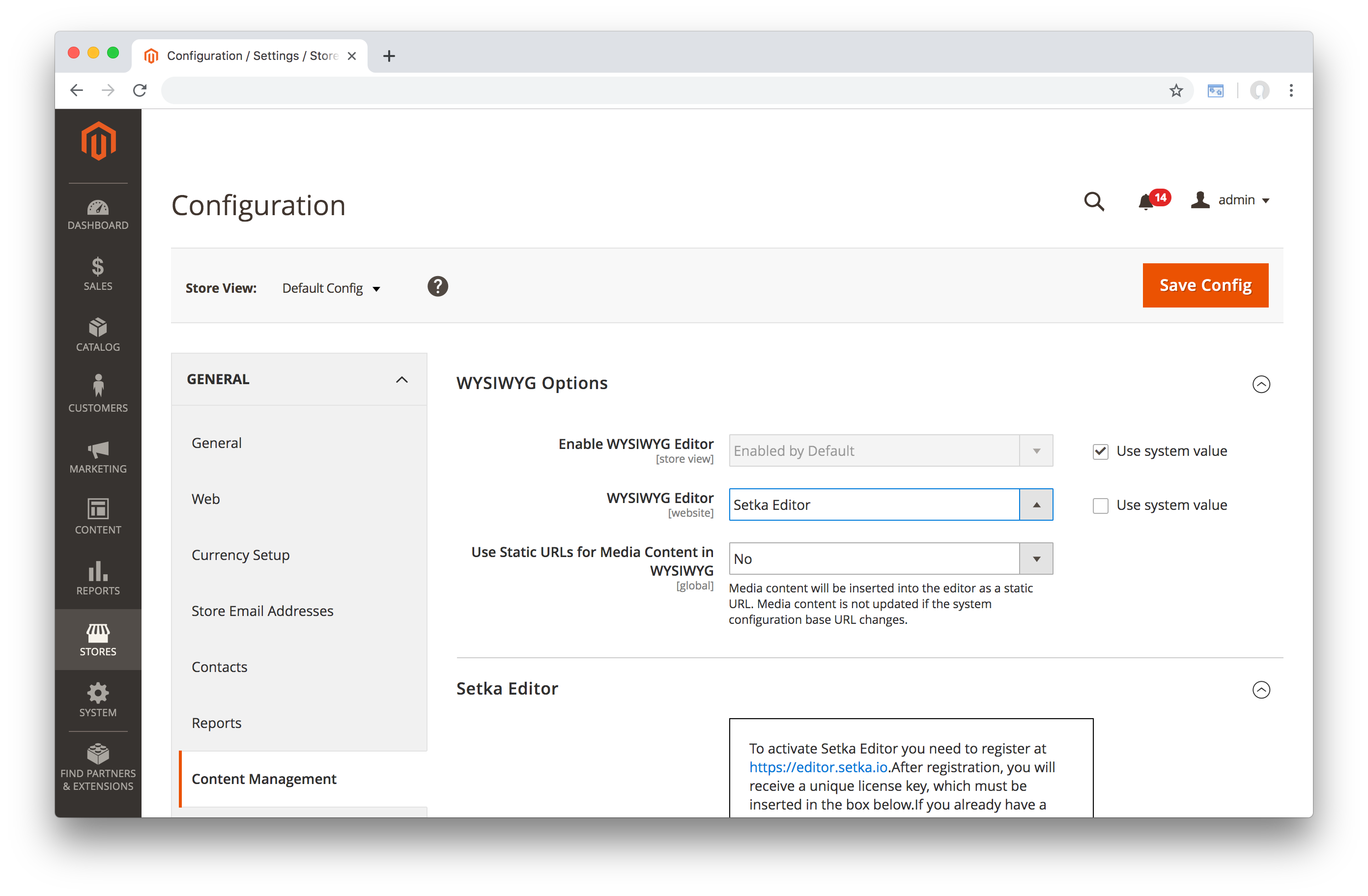This screenshot has width=1368, height=896.
Task: Collapse the WYSIWYG Options section
Action: [1261, 384]
